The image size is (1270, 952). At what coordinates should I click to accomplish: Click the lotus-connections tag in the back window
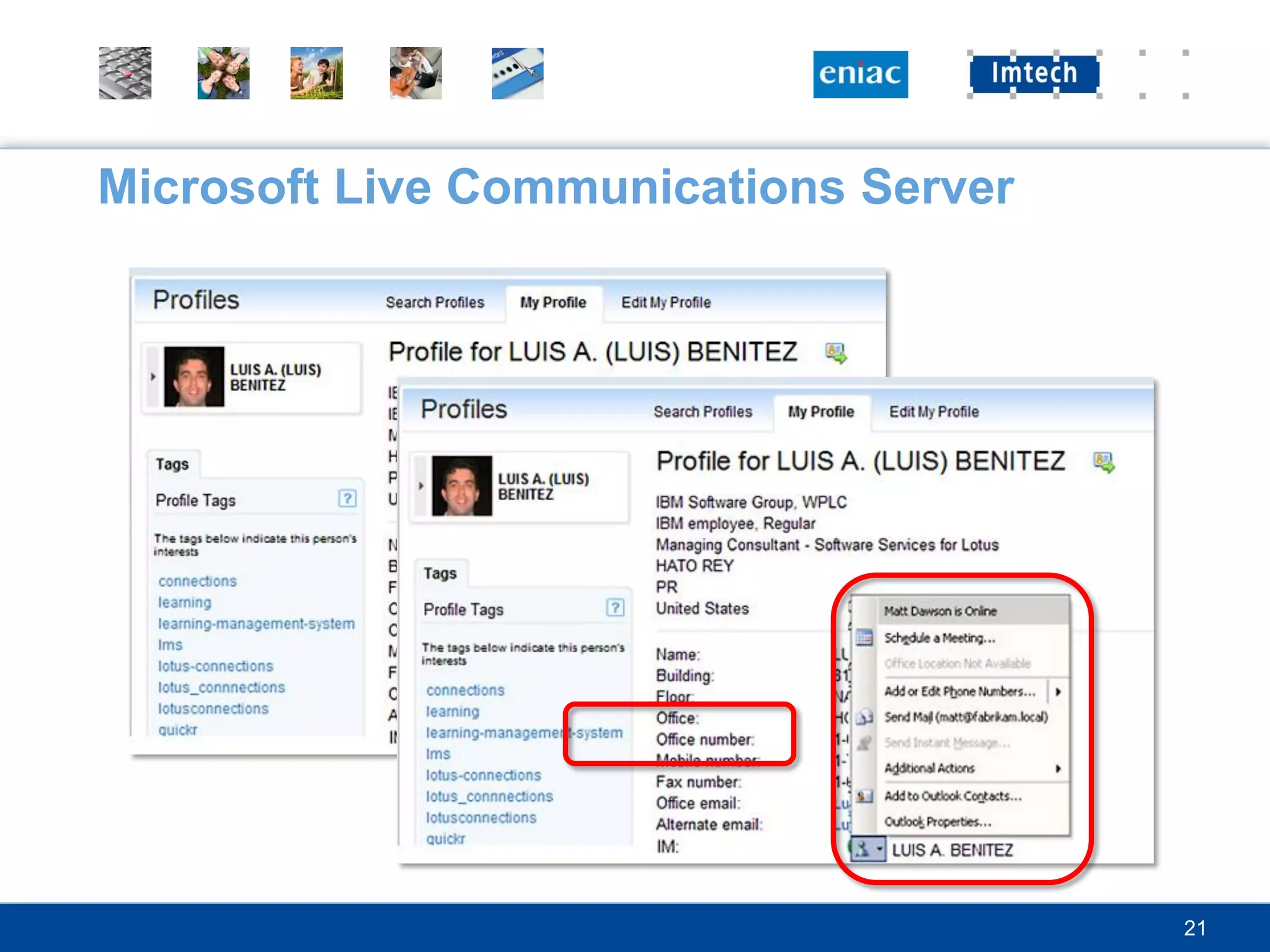215,666
